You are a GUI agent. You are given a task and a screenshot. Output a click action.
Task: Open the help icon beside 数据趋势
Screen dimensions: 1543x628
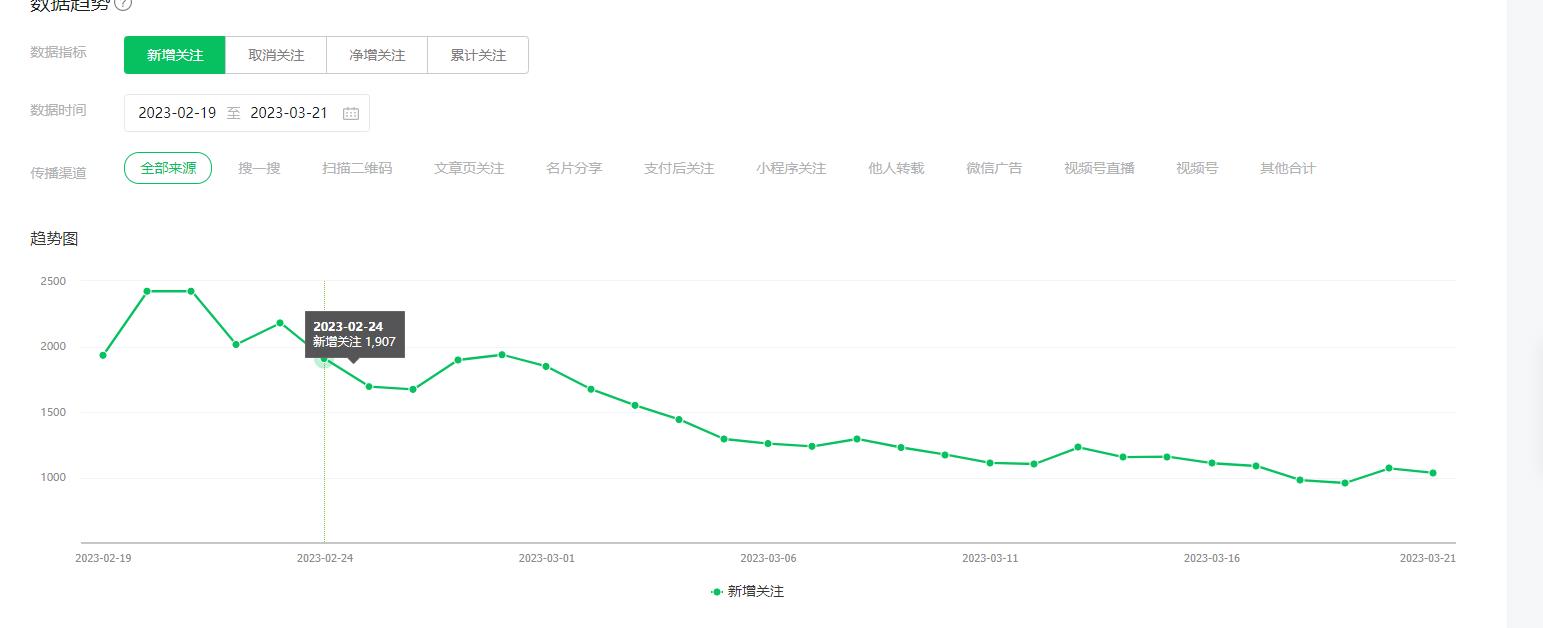click(124, 4)
